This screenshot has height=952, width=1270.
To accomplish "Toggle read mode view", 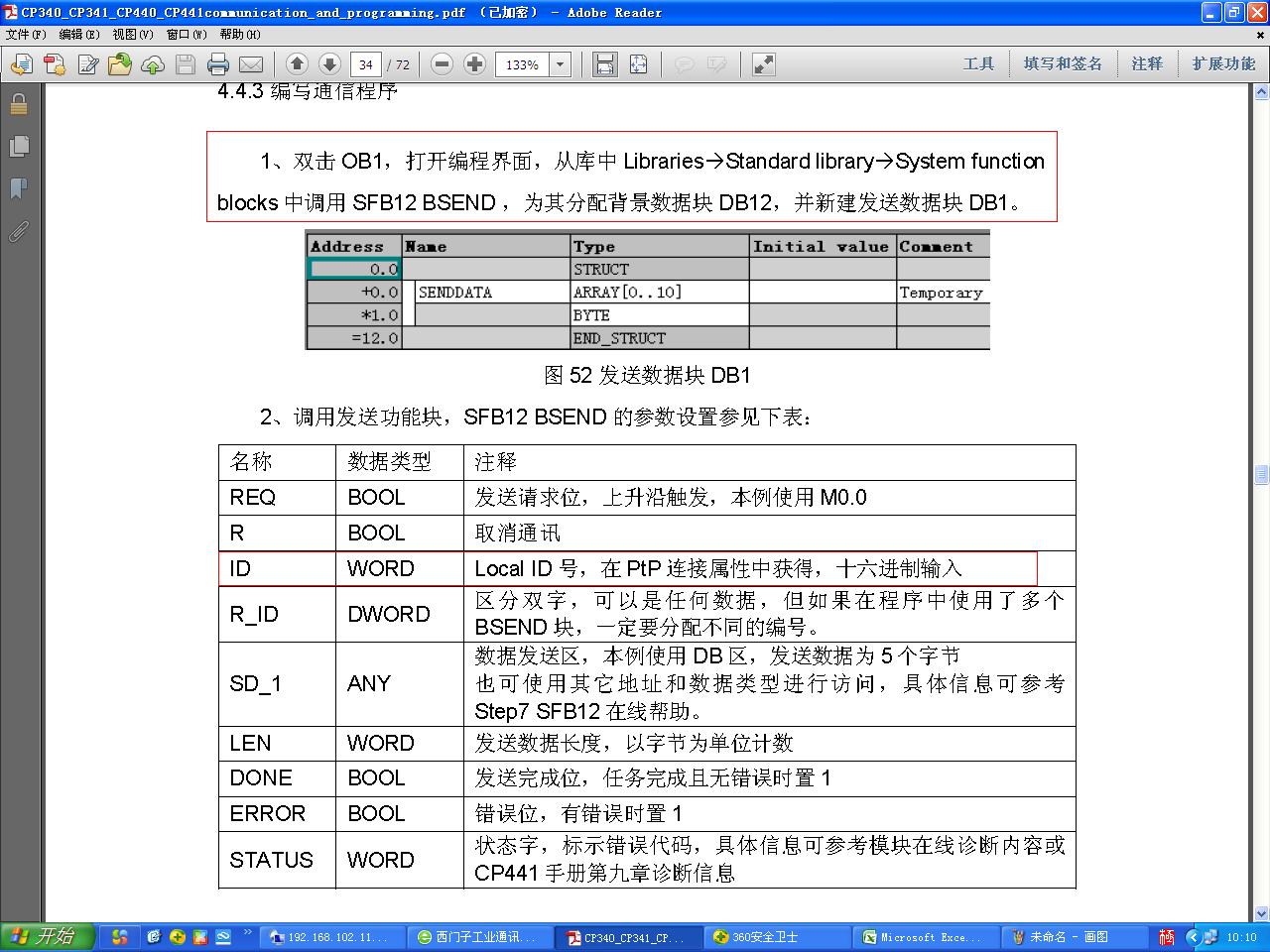I will coord(763,64).
